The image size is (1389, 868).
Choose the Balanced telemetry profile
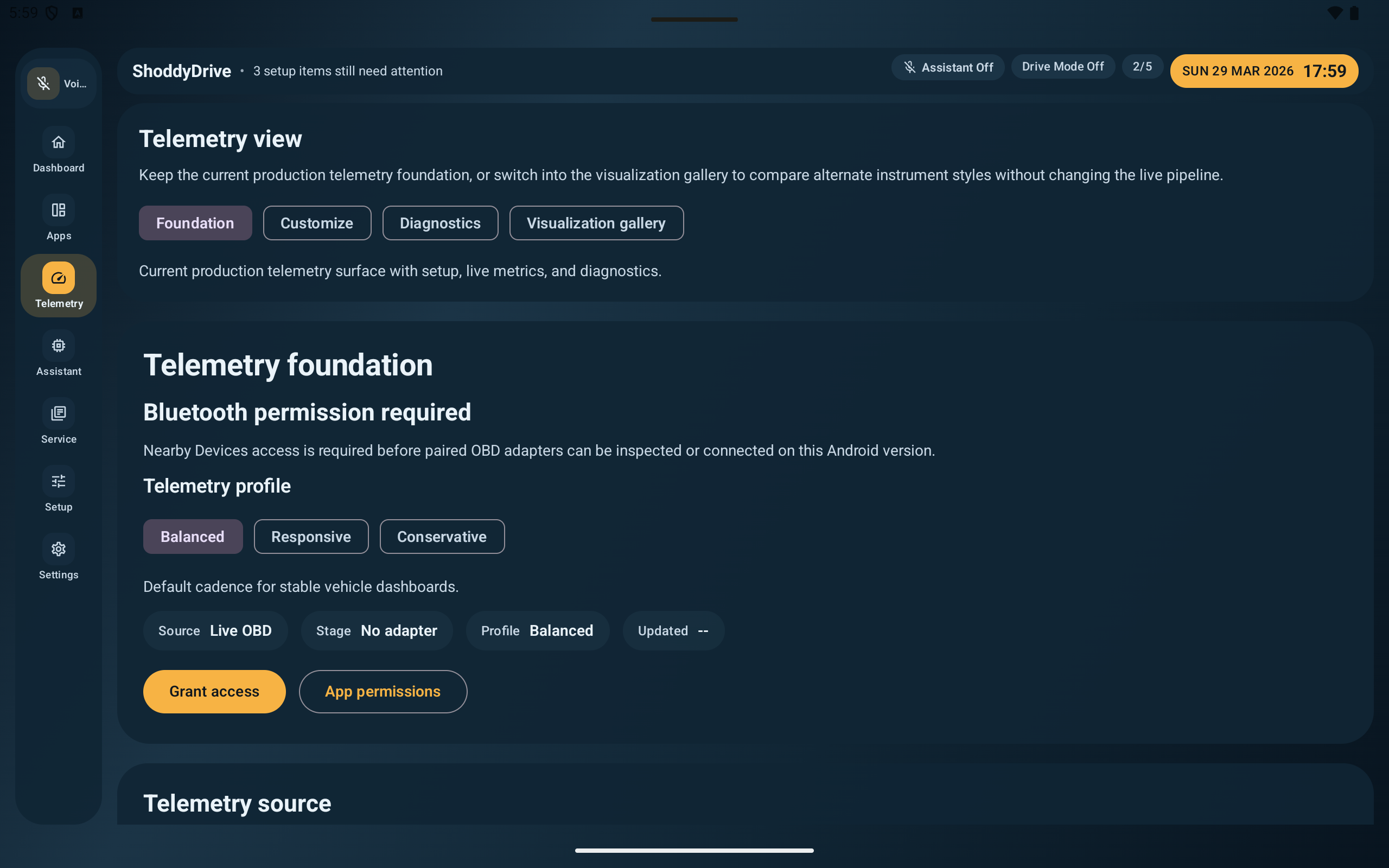click(x=193, y=537)
